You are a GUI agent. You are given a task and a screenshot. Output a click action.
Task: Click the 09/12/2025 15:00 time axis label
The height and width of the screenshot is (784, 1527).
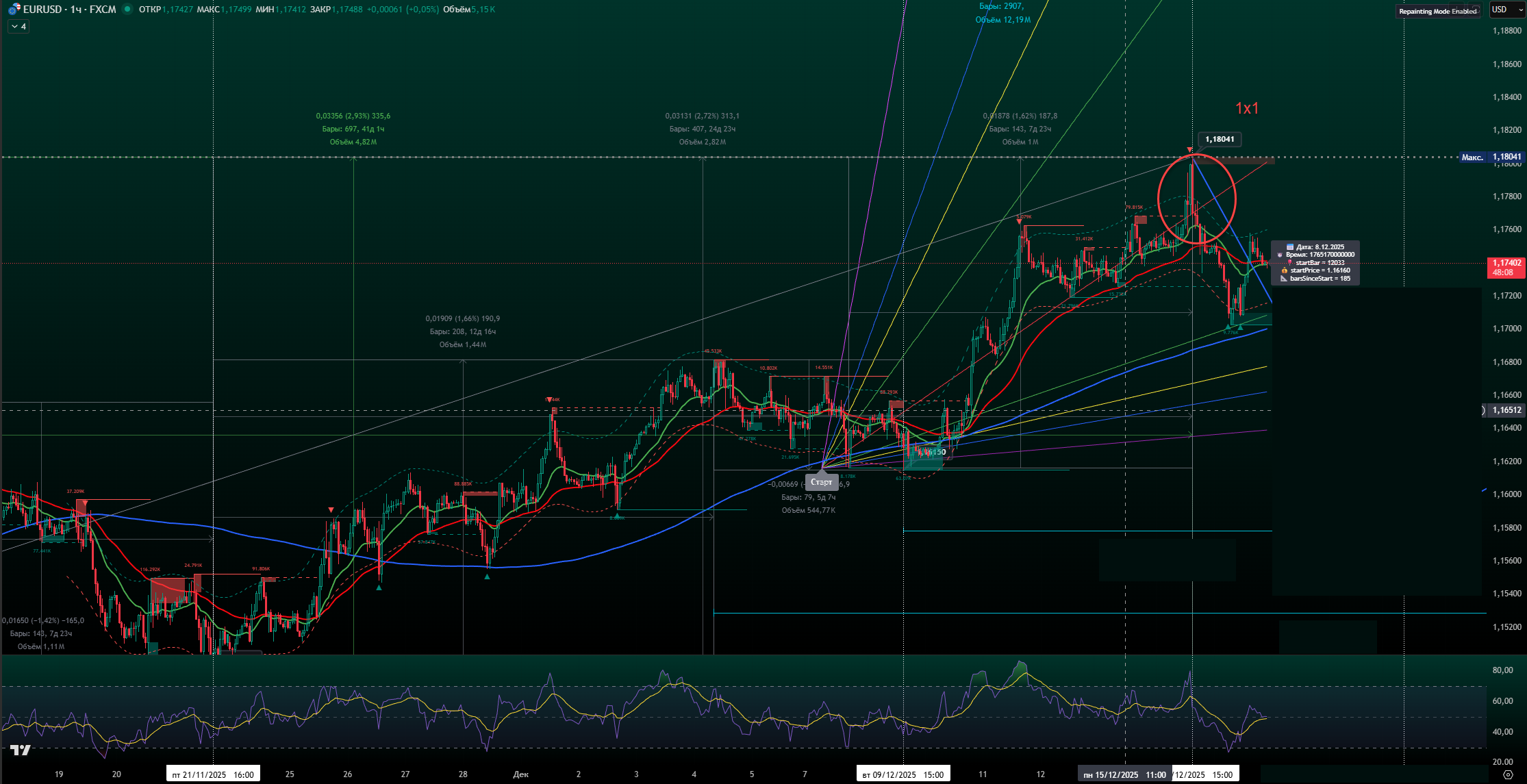click(x=903, y=774)
